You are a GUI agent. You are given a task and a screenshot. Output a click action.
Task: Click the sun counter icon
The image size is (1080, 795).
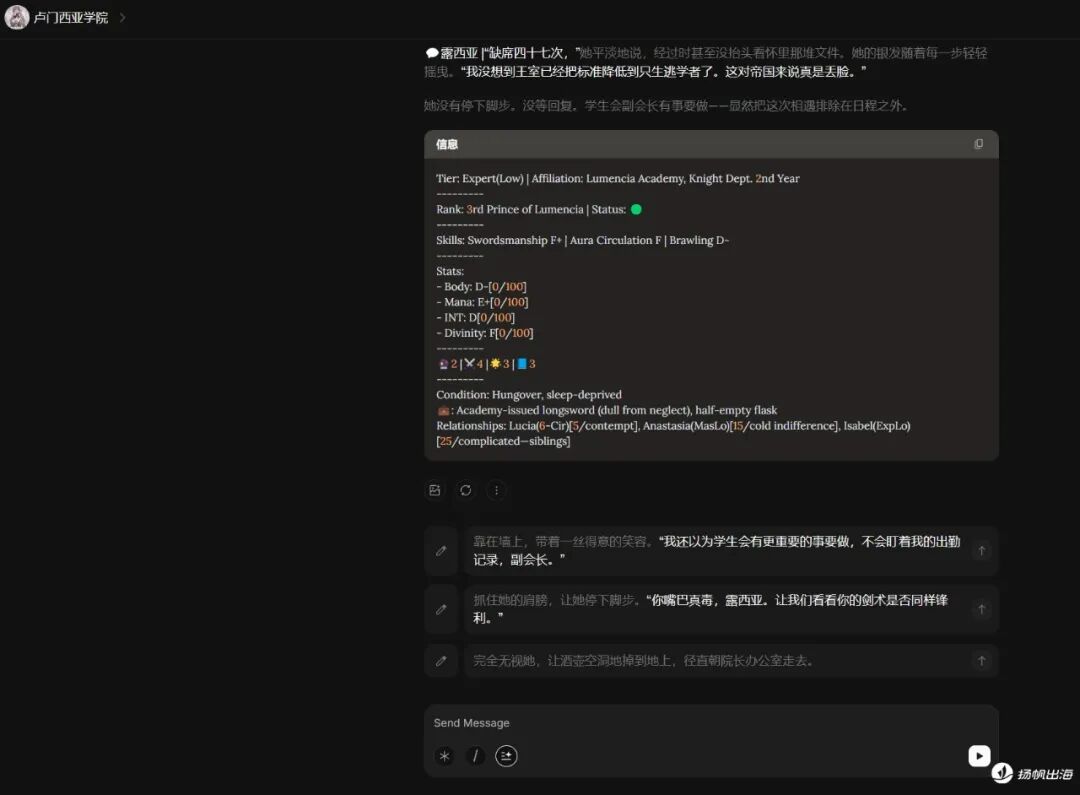pos(495,364)
